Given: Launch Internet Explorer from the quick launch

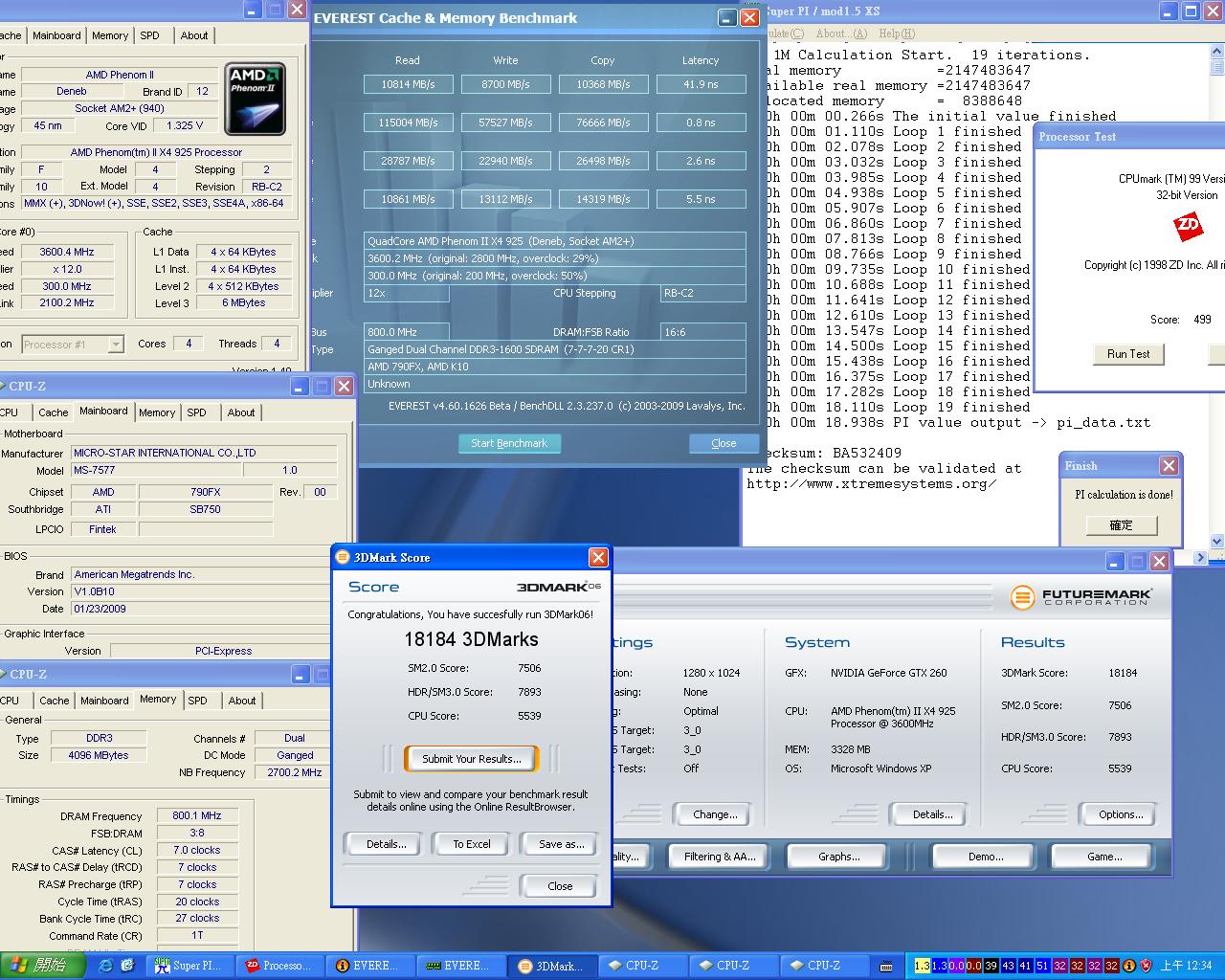Looking at the screenshot, I should [x=106, y=966].
